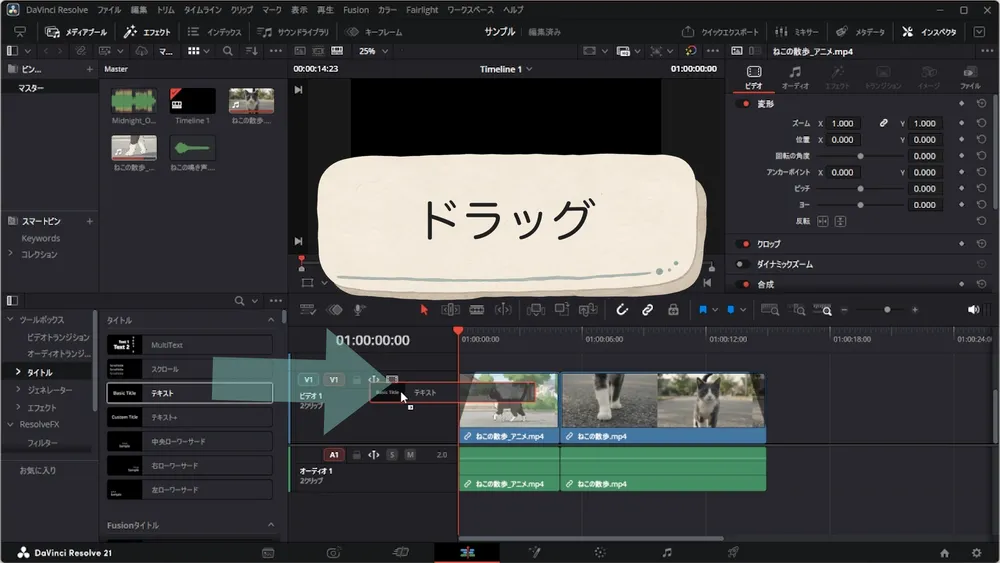Mute with the timeline speaker icon
Viewport: 1000px width, 563px height.
973,310
